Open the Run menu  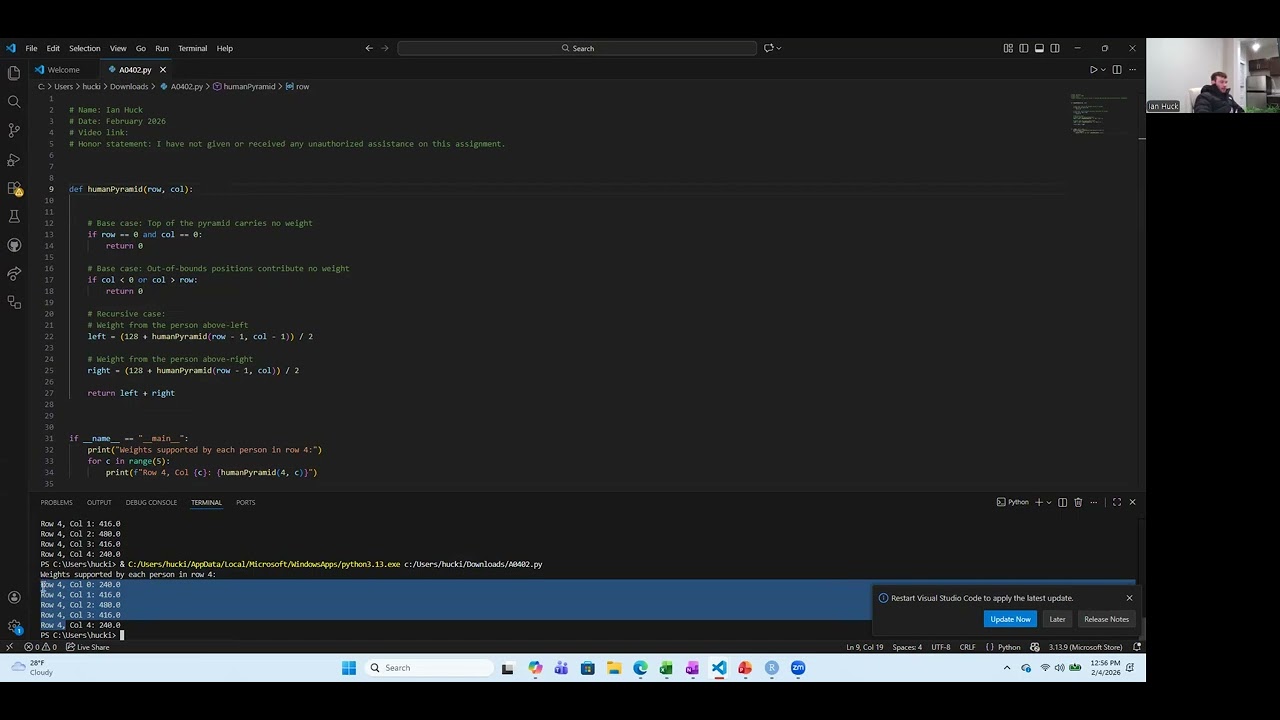(x=161, y=48)
